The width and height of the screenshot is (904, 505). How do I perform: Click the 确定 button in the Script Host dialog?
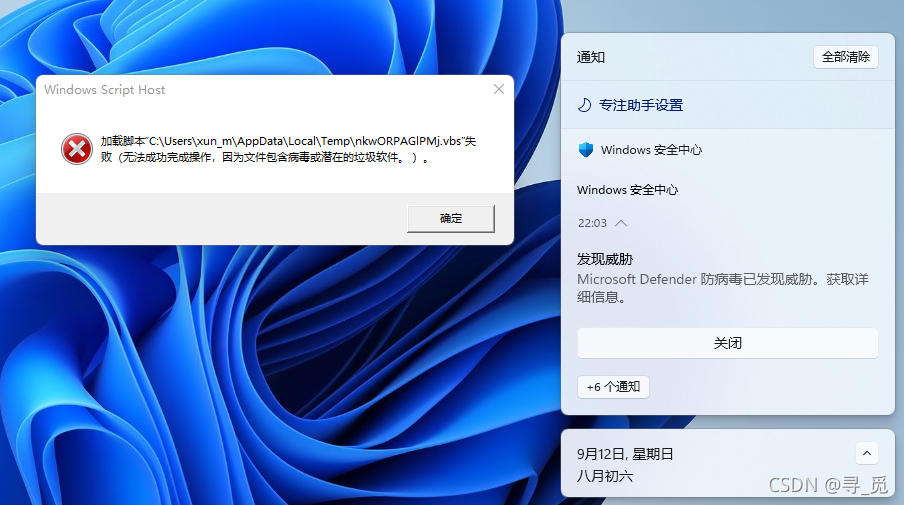click(x=451, y=218)
